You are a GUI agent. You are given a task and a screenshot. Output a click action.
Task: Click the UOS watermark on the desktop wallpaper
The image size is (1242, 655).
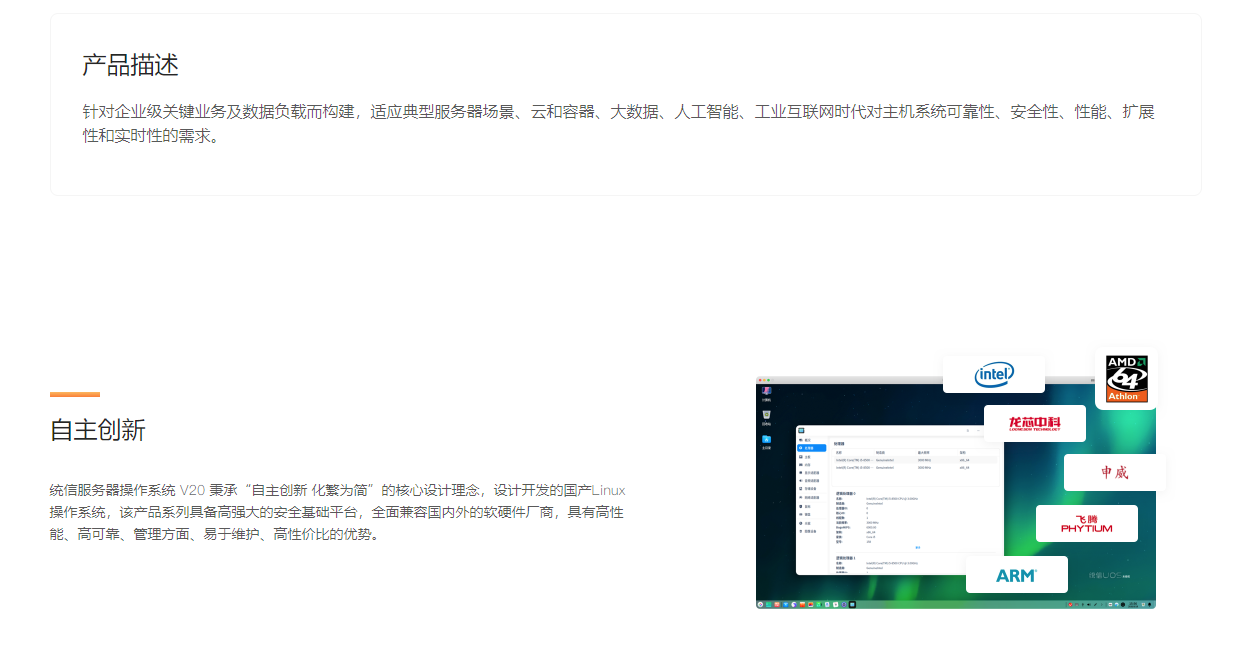point(1108,576)
